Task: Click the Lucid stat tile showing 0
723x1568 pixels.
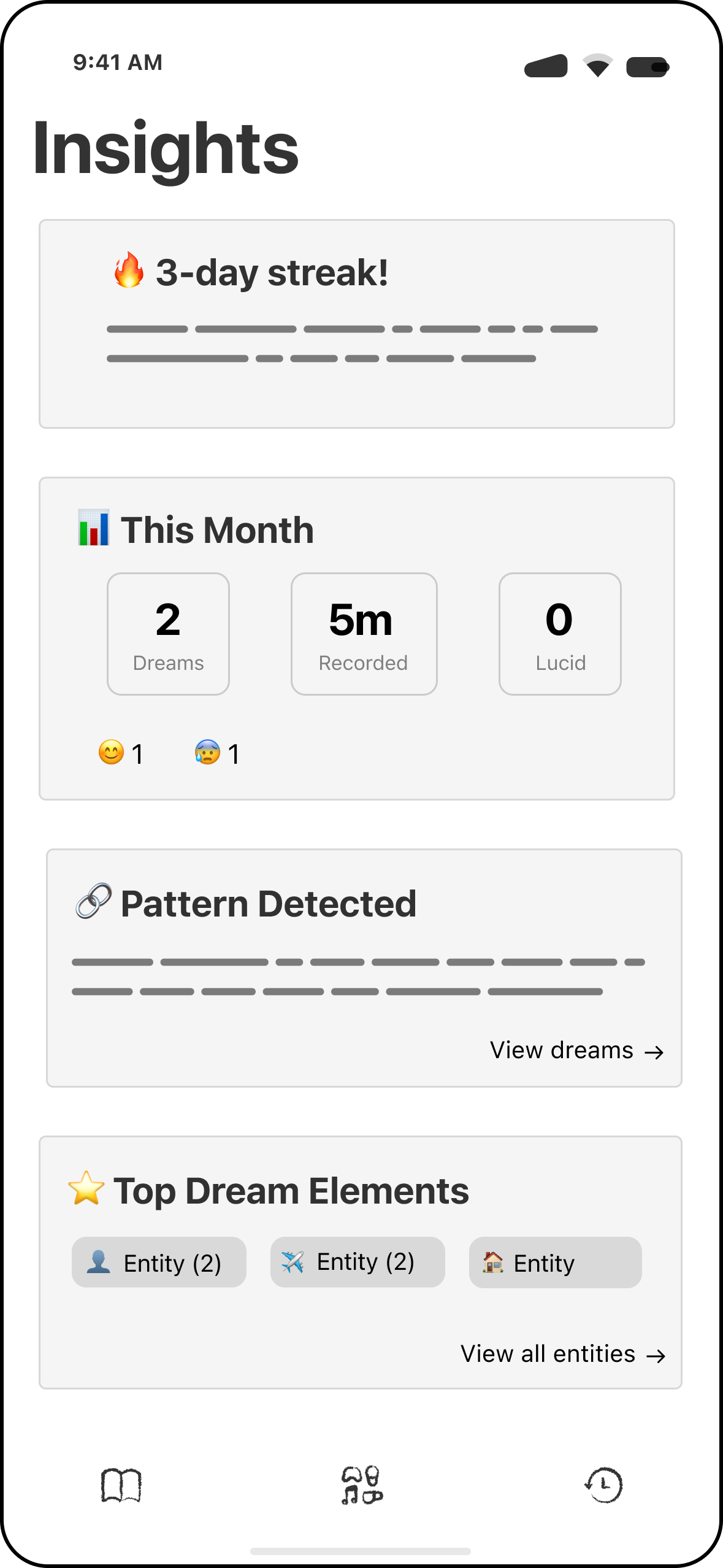Action: 559,632
